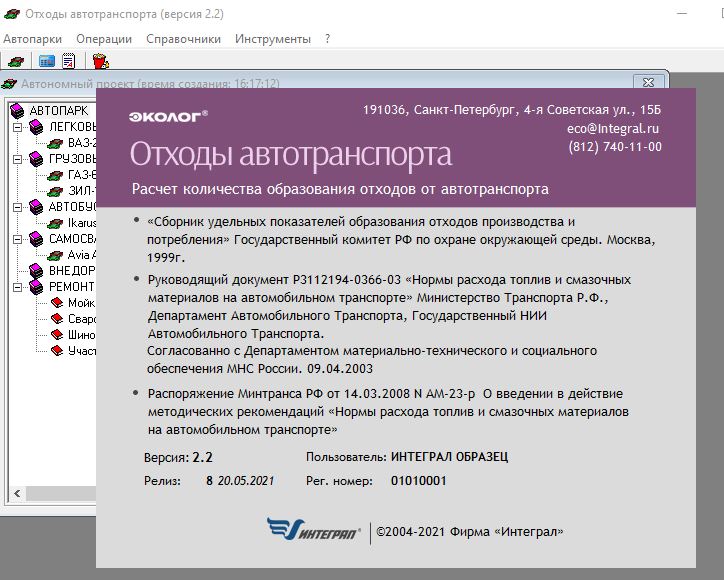Click the report document toolbar icon
This screenshot has height=580, width=724.
[68, 61]
